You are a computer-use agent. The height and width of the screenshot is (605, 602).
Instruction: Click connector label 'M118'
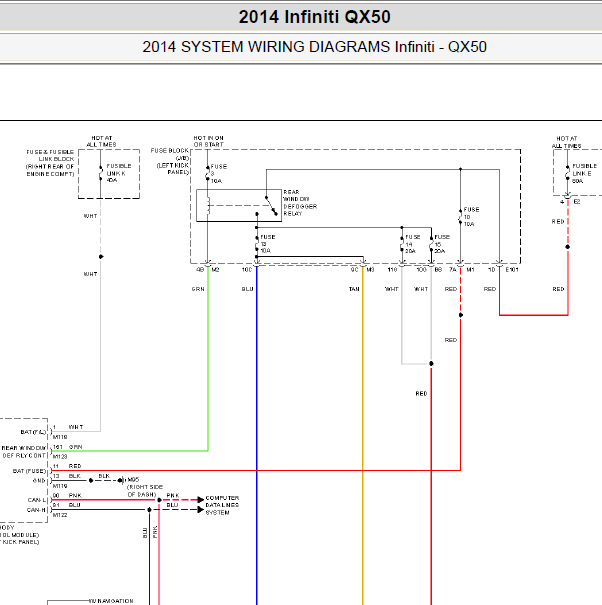(x=60, y=437)
